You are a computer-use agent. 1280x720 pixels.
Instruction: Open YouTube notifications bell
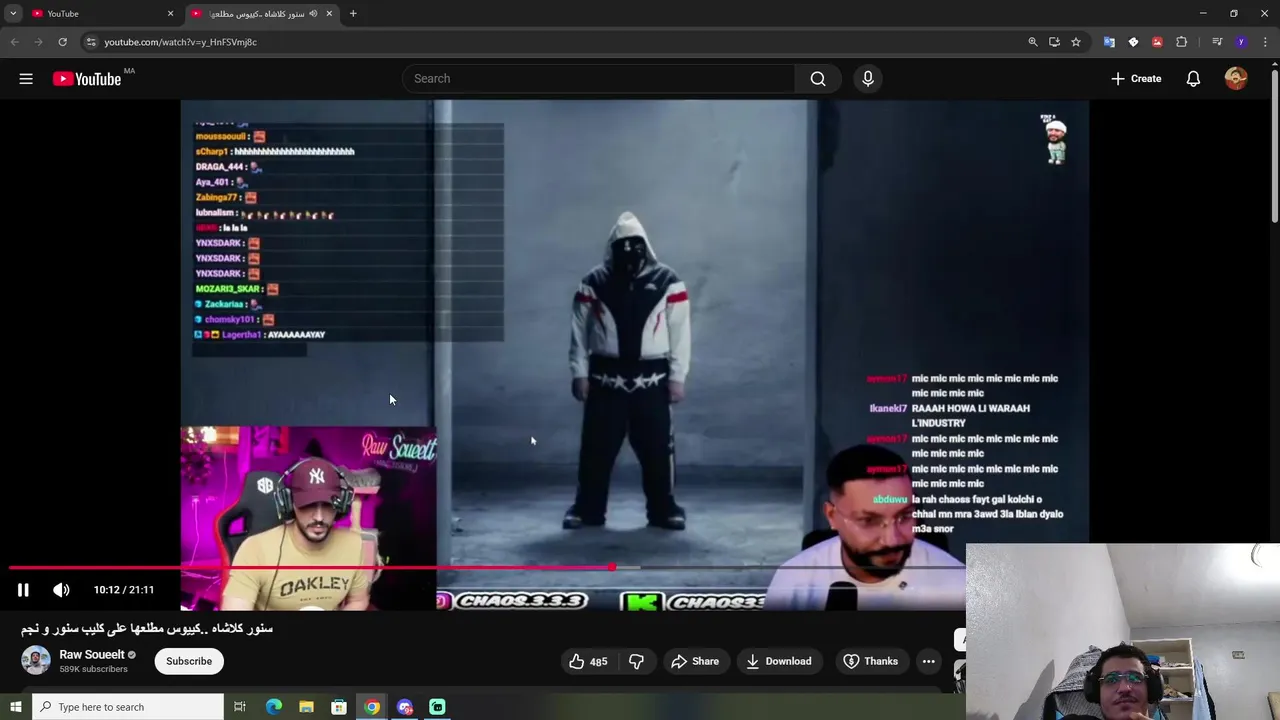click(x=1193, y=79)
